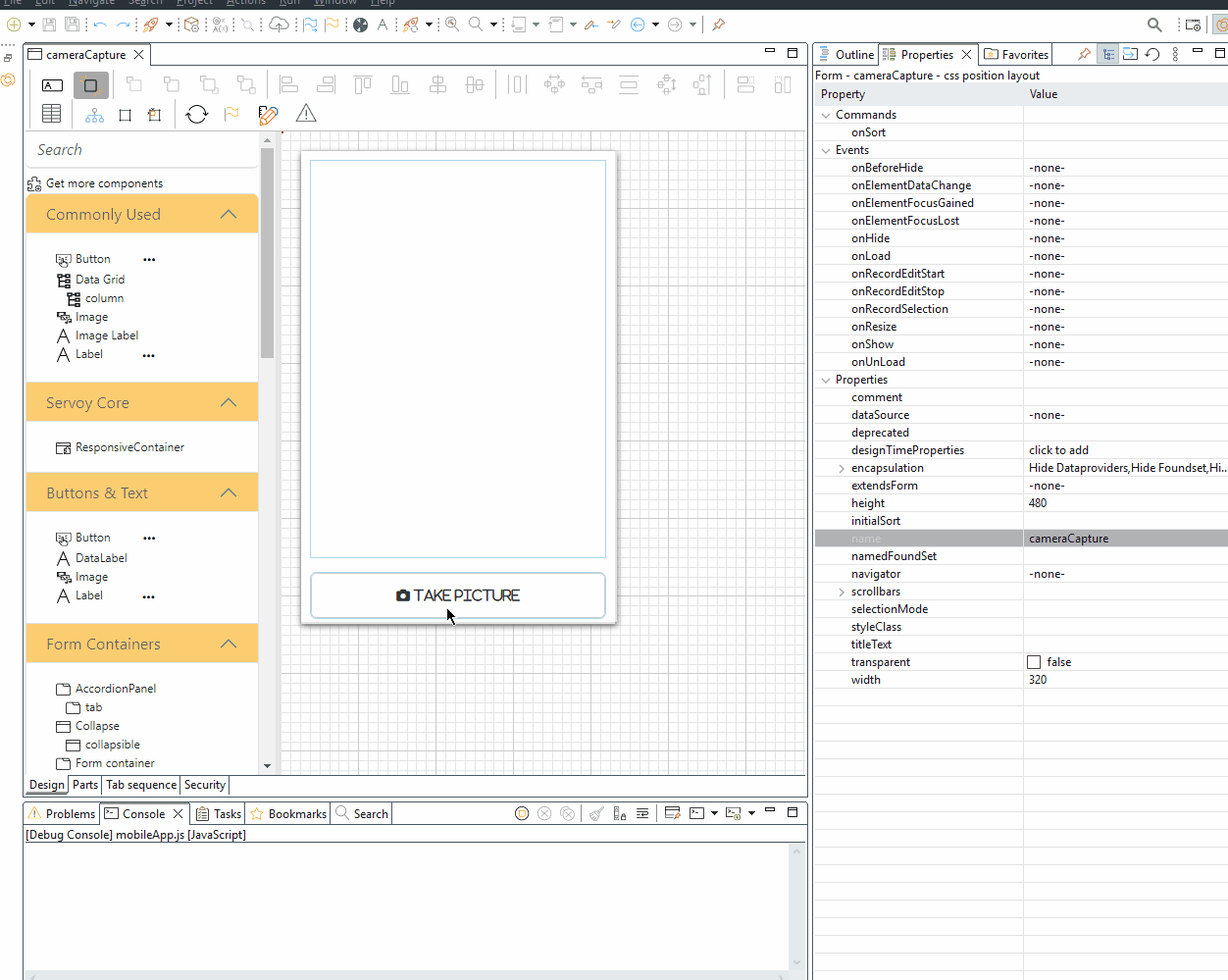The image size is (1228, 980).
Task: Toggle the selected rectangle tool in form toolbar
Action: [x=91, y=85]
